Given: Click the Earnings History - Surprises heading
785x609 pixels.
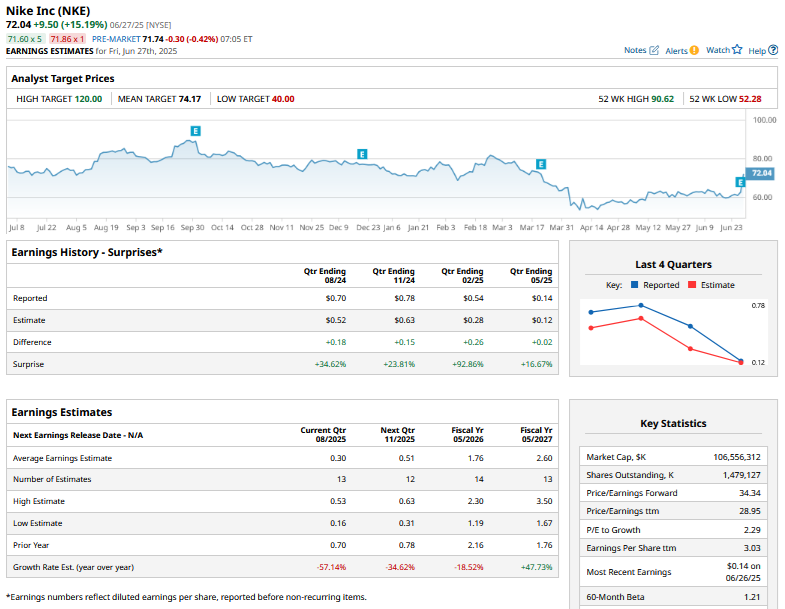Looking at the screenshot, I should pos(87,252).
